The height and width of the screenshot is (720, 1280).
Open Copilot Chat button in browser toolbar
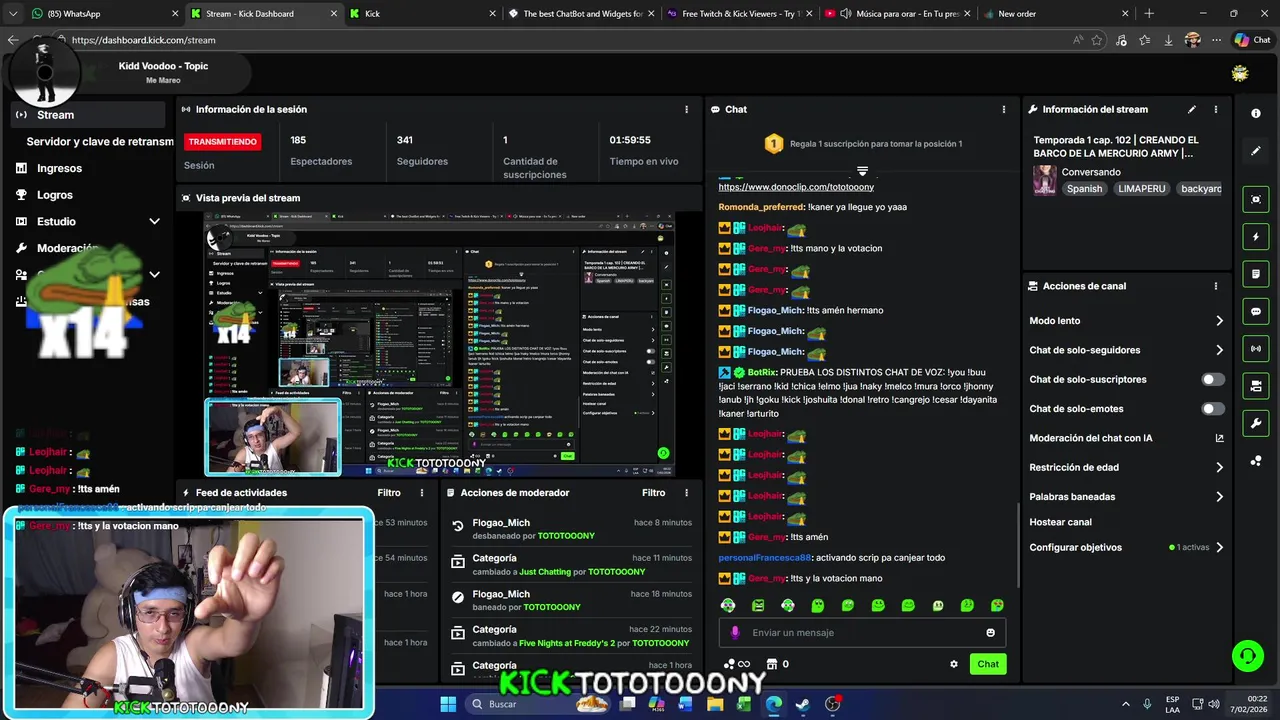point(1252,40)
